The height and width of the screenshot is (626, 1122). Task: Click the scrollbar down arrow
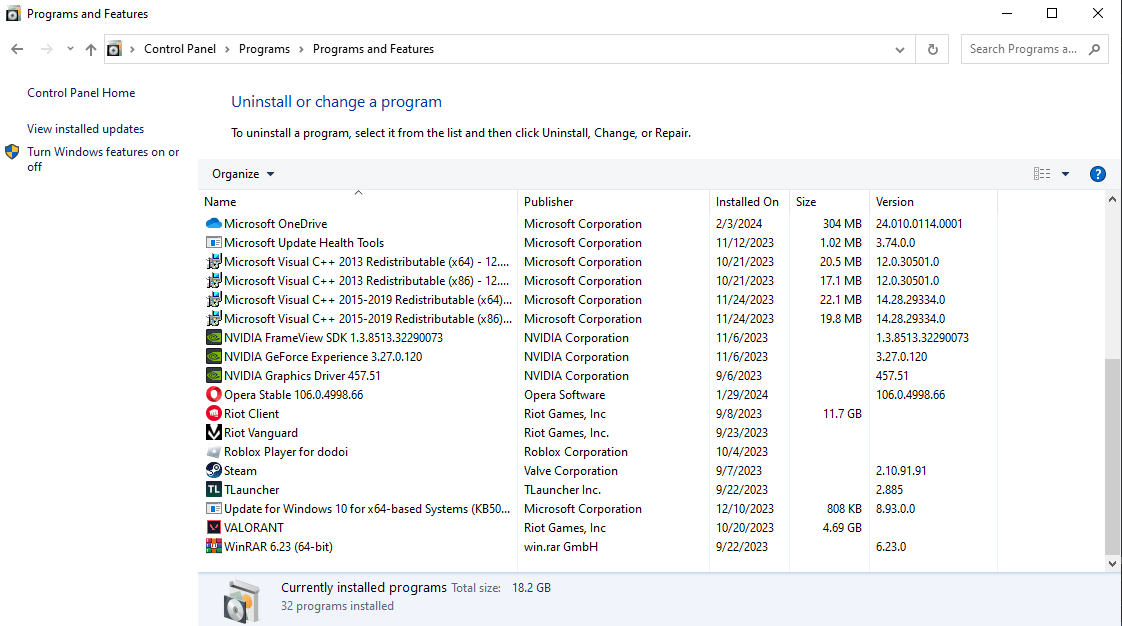(x=1112, y=564)
